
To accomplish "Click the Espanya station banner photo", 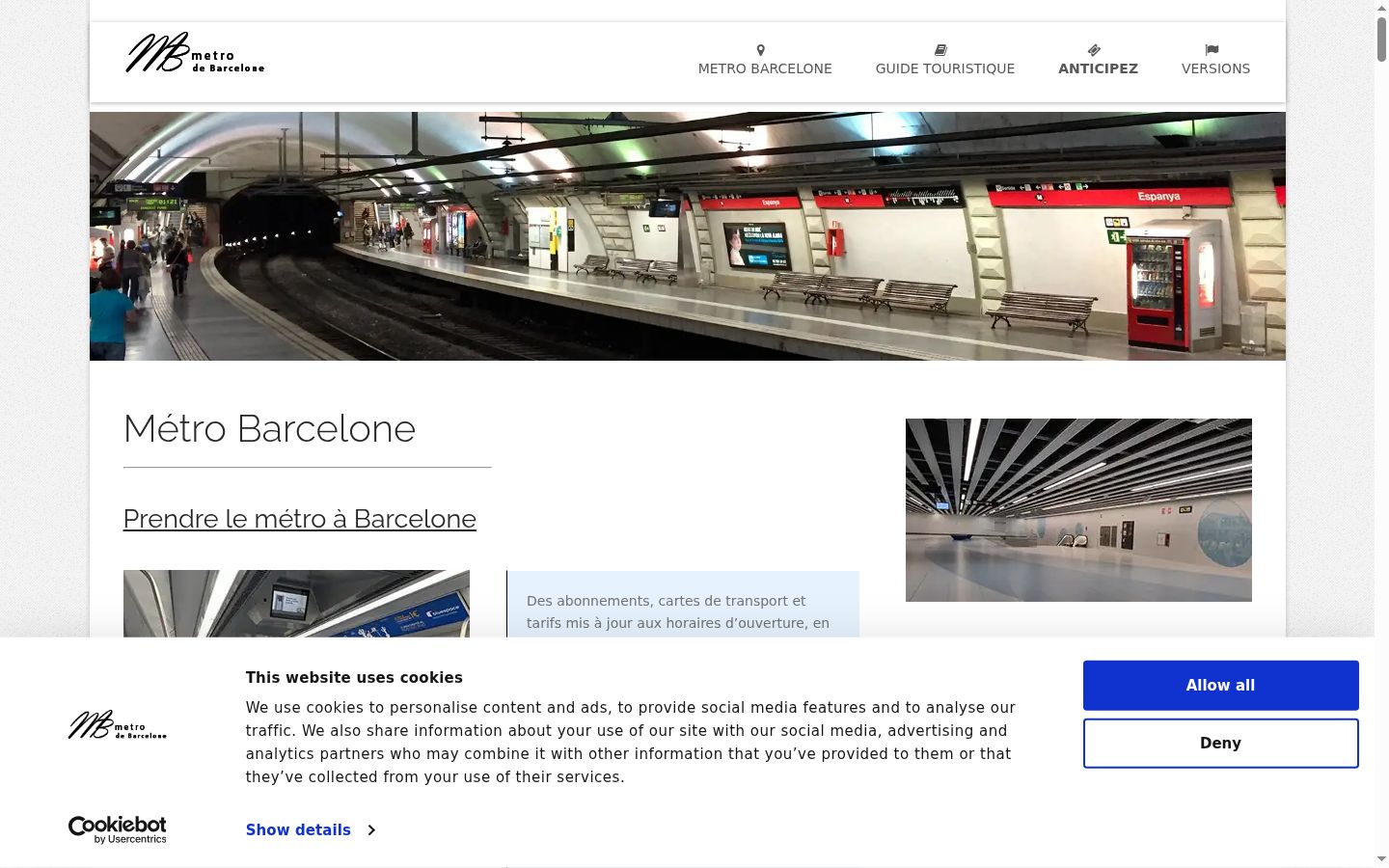I will [x=687, y=236].
